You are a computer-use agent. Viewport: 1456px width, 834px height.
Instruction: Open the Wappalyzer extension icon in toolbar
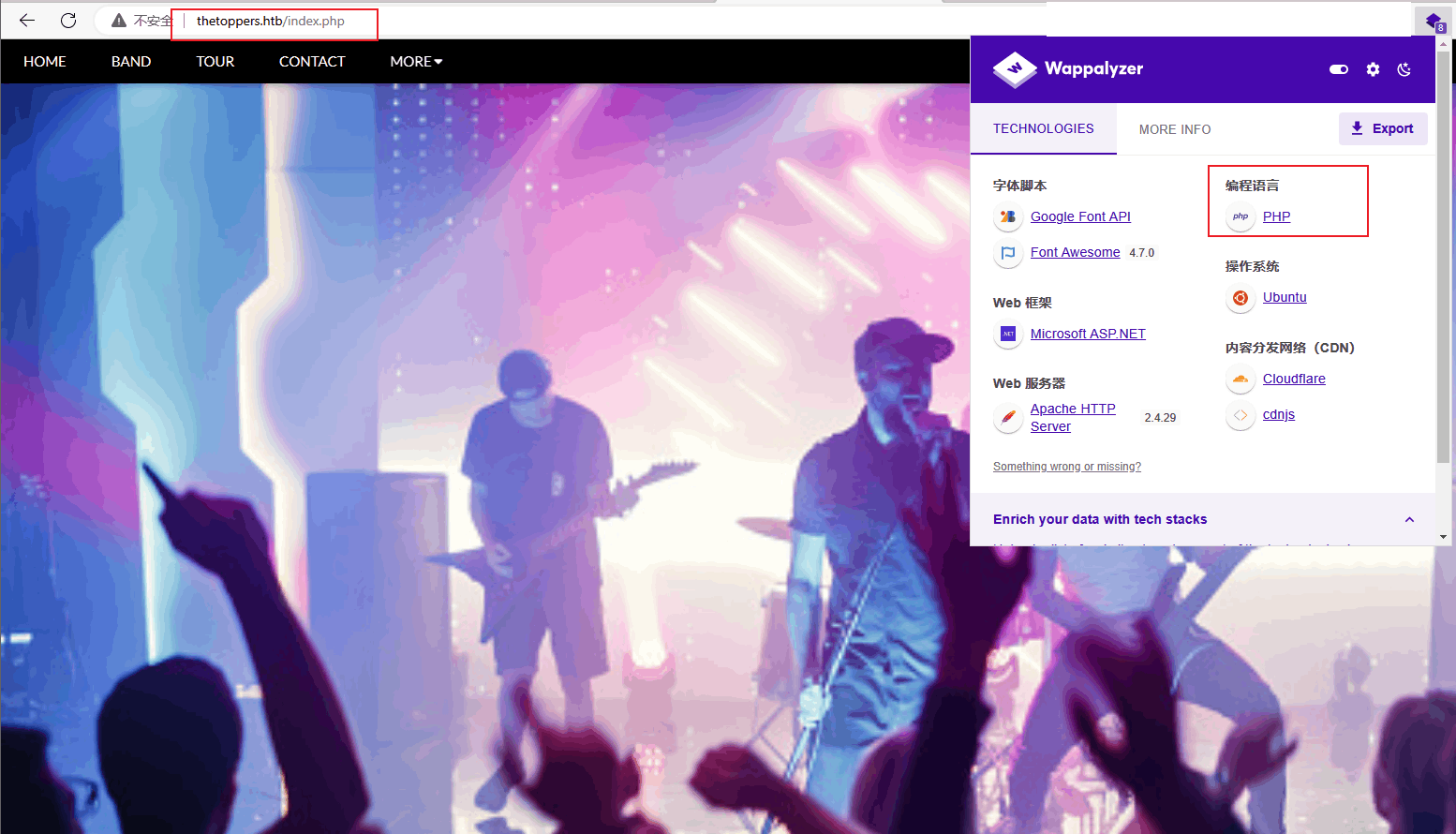click(x=1433, y=22)
